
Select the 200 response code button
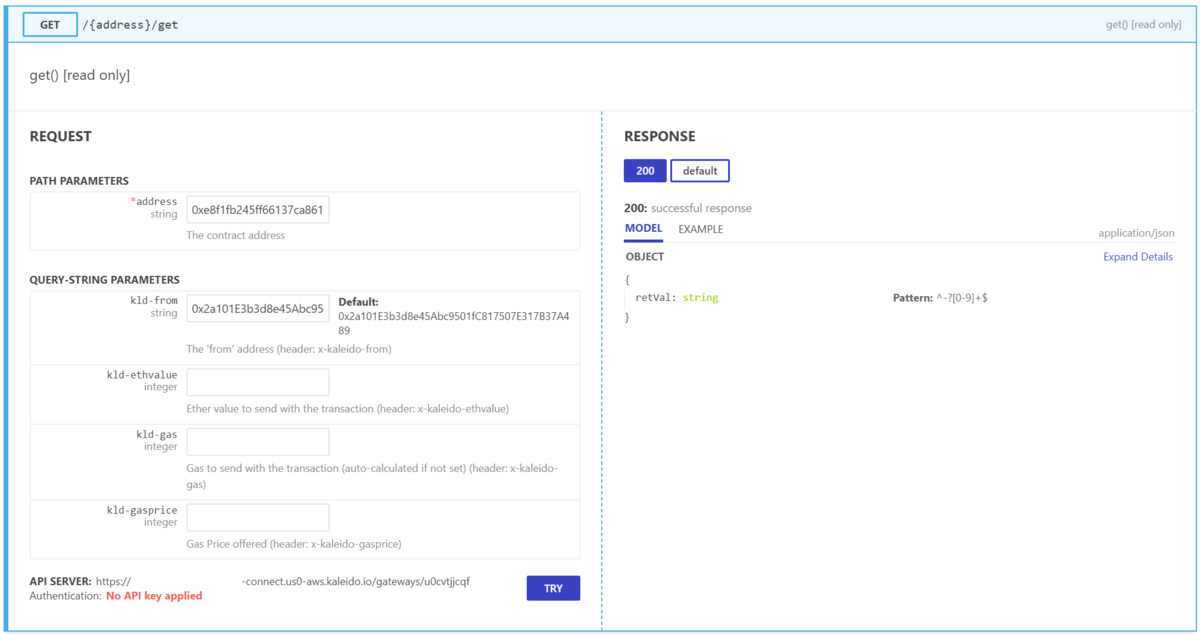point(645,171)
